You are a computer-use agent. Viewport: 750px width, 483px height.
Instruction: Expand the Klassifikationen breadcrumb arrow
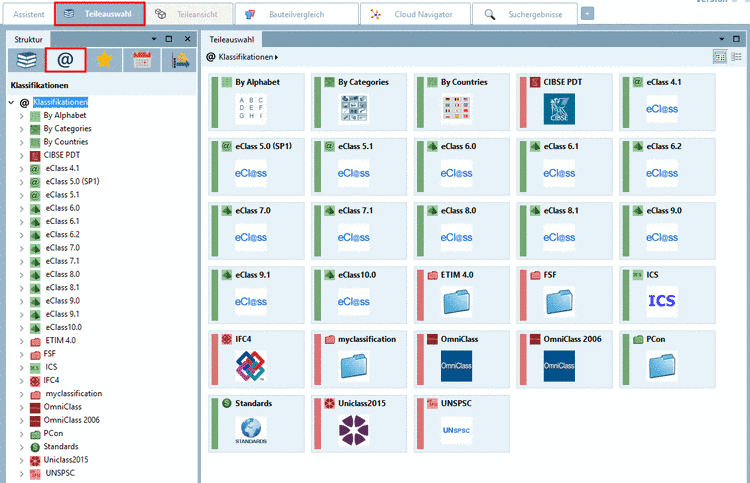pyautogui.click(x=276, y=57)
